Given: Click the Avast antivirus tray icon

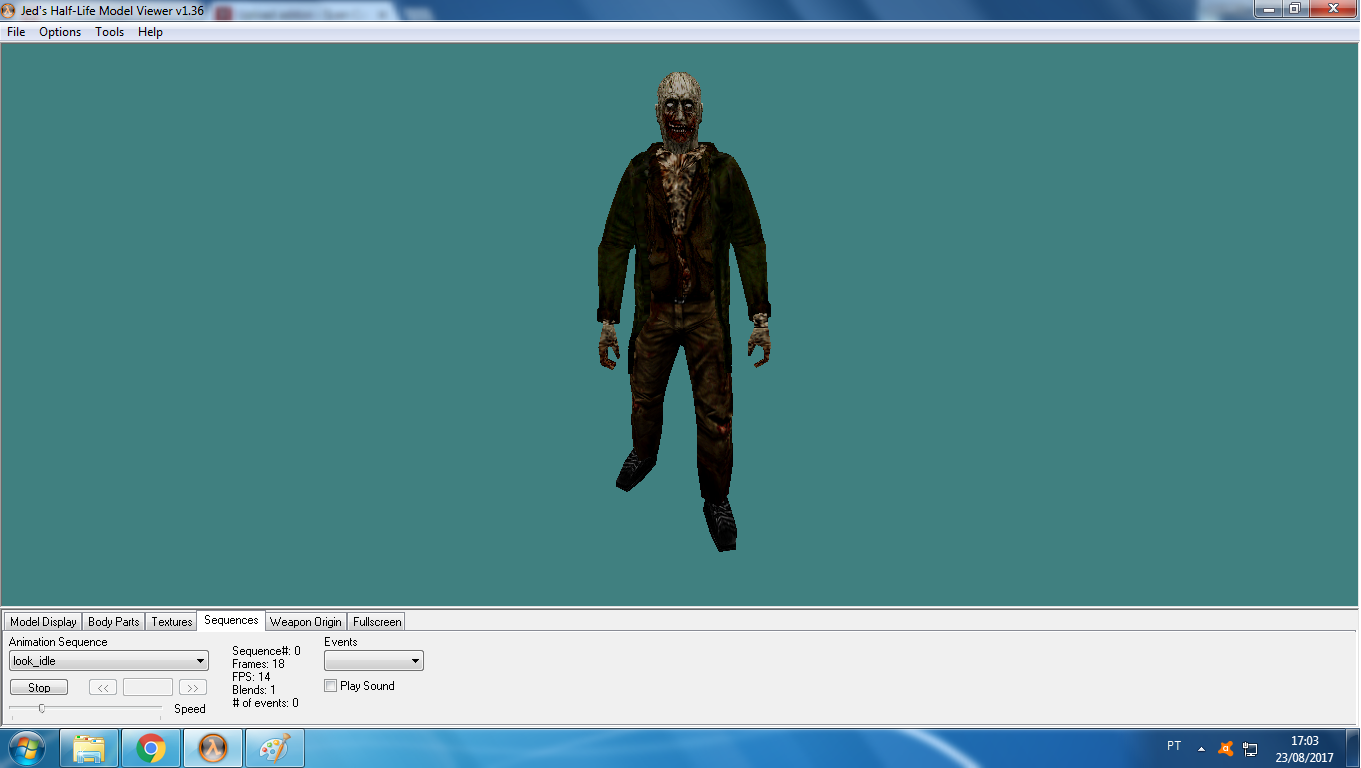Looking at the screenshot, I should click(x=1226, y=748).
